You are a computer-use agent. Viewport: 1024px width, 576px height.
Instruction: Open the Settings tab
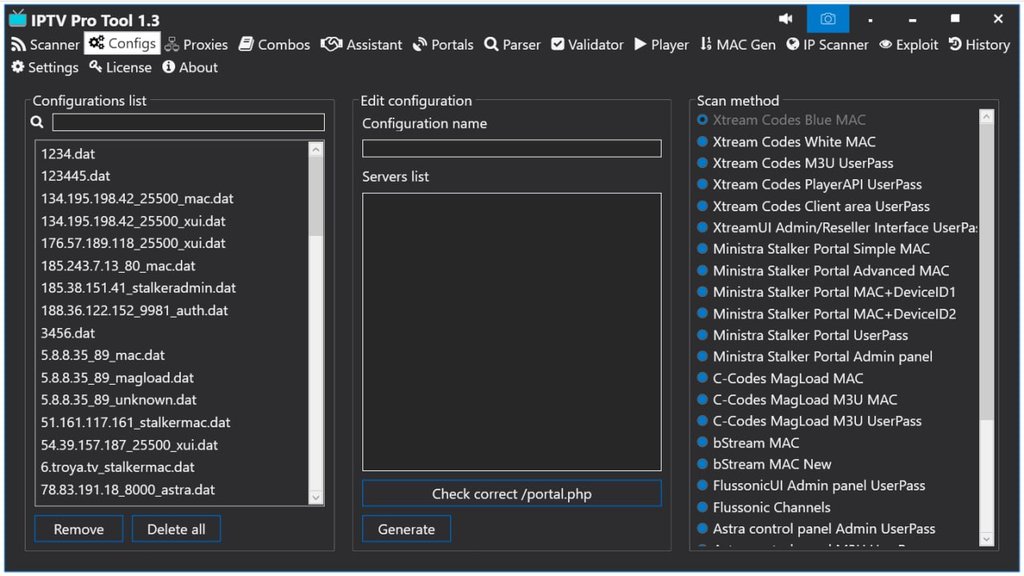coord(45,67)
